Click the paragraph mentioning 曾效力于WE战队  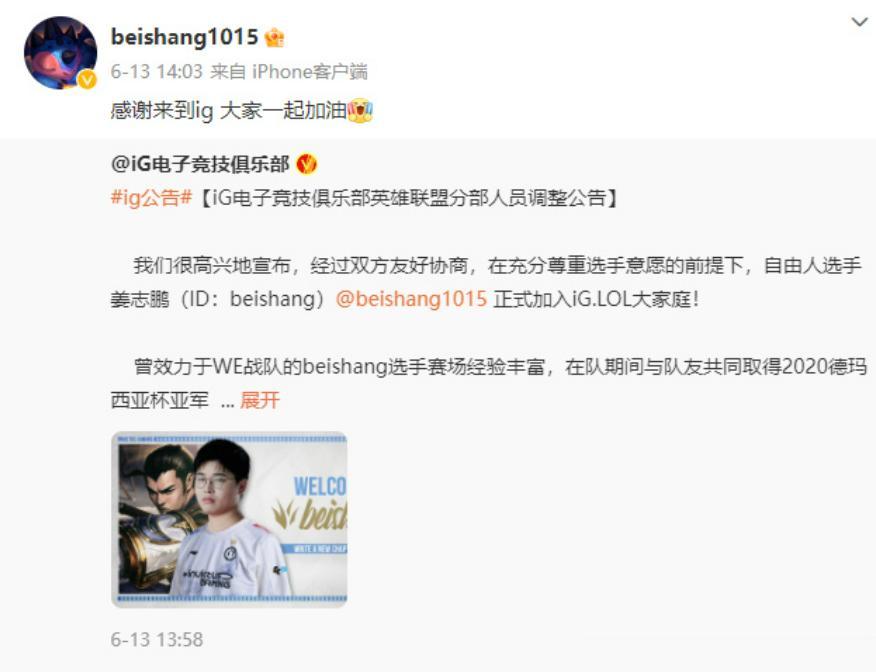coord(489,383)
